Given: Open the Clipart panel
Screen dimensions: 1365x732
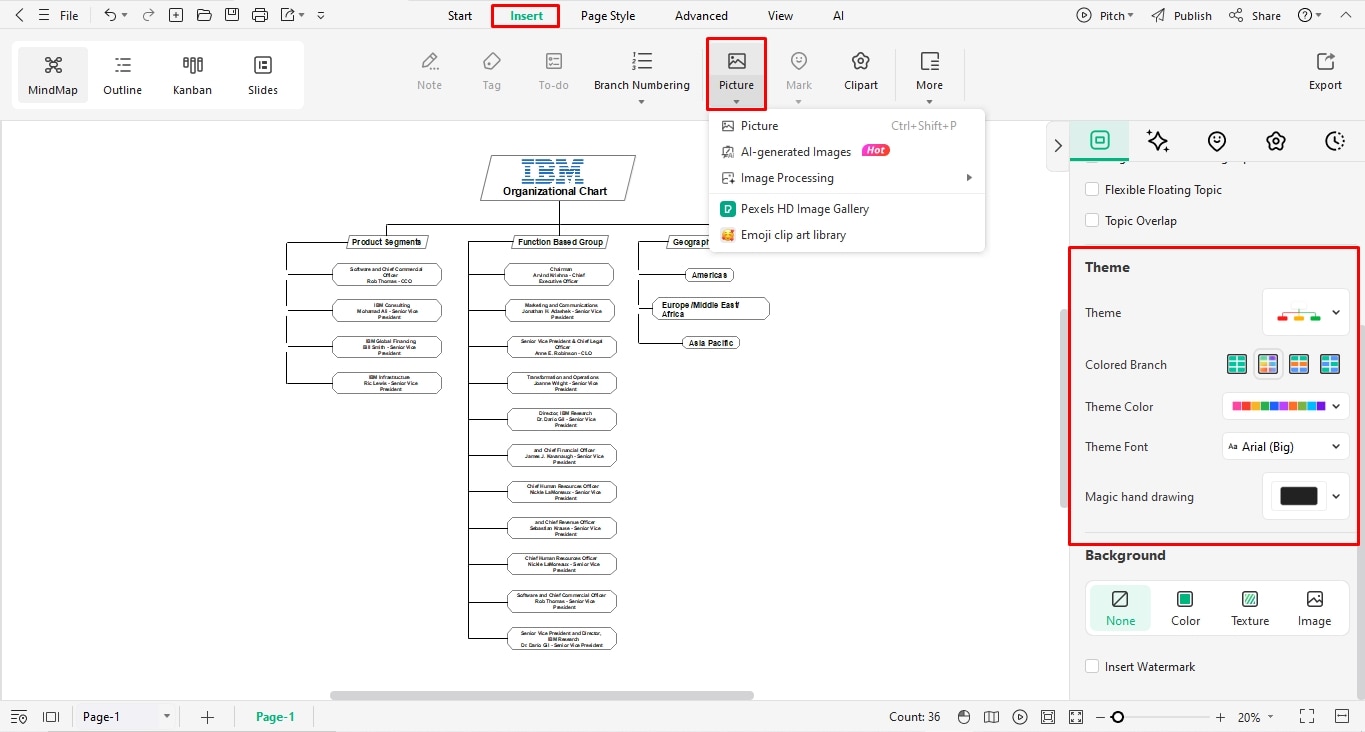Looking at the screenshot, I should tap(861, 71).
